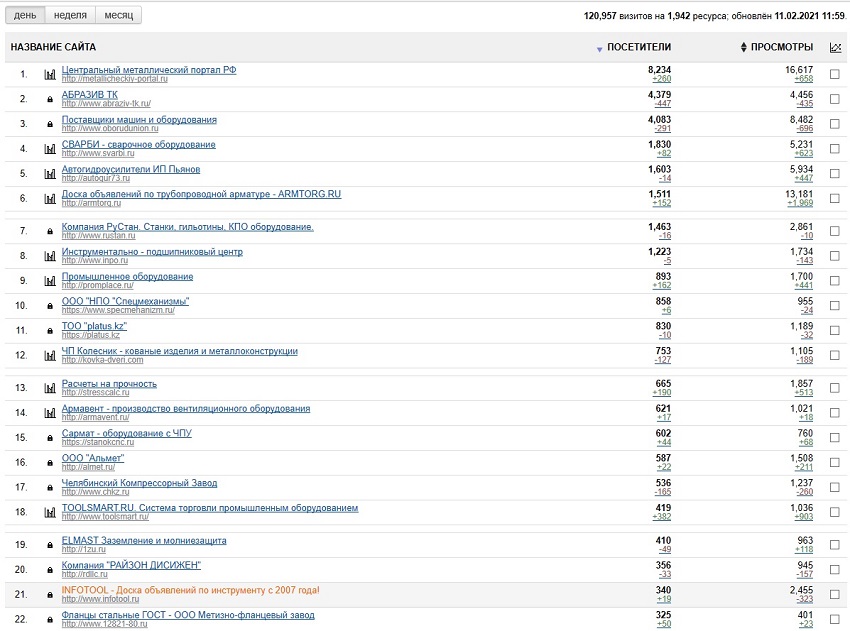Click lock icon beside INFOTOOL row
The width and height of the screenshot is (850, 631).
(x=50, y=595)
